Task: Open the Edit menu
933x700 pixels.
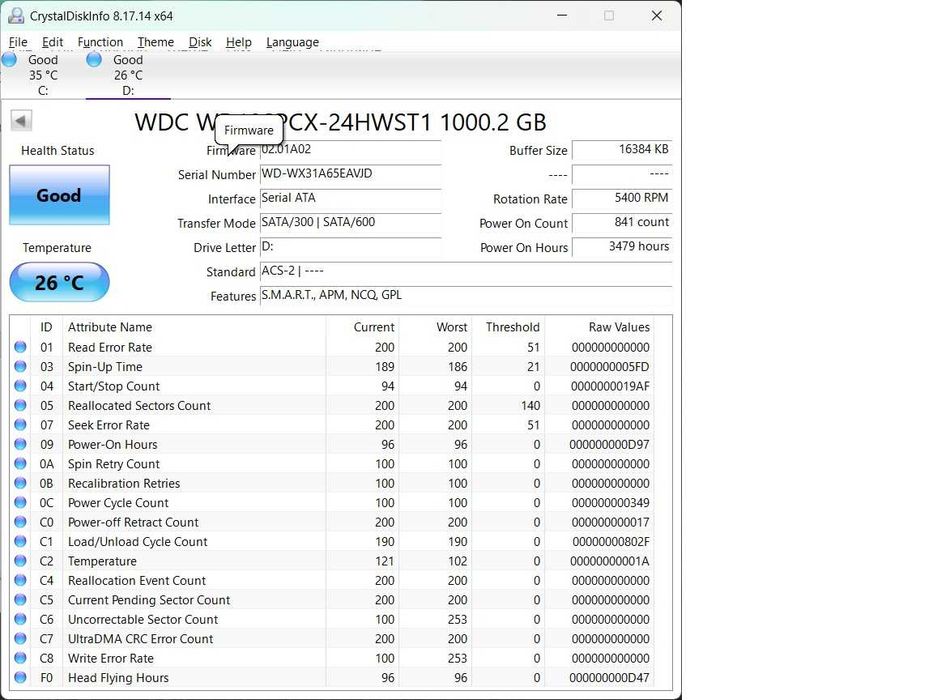Action: click(52, 42)
